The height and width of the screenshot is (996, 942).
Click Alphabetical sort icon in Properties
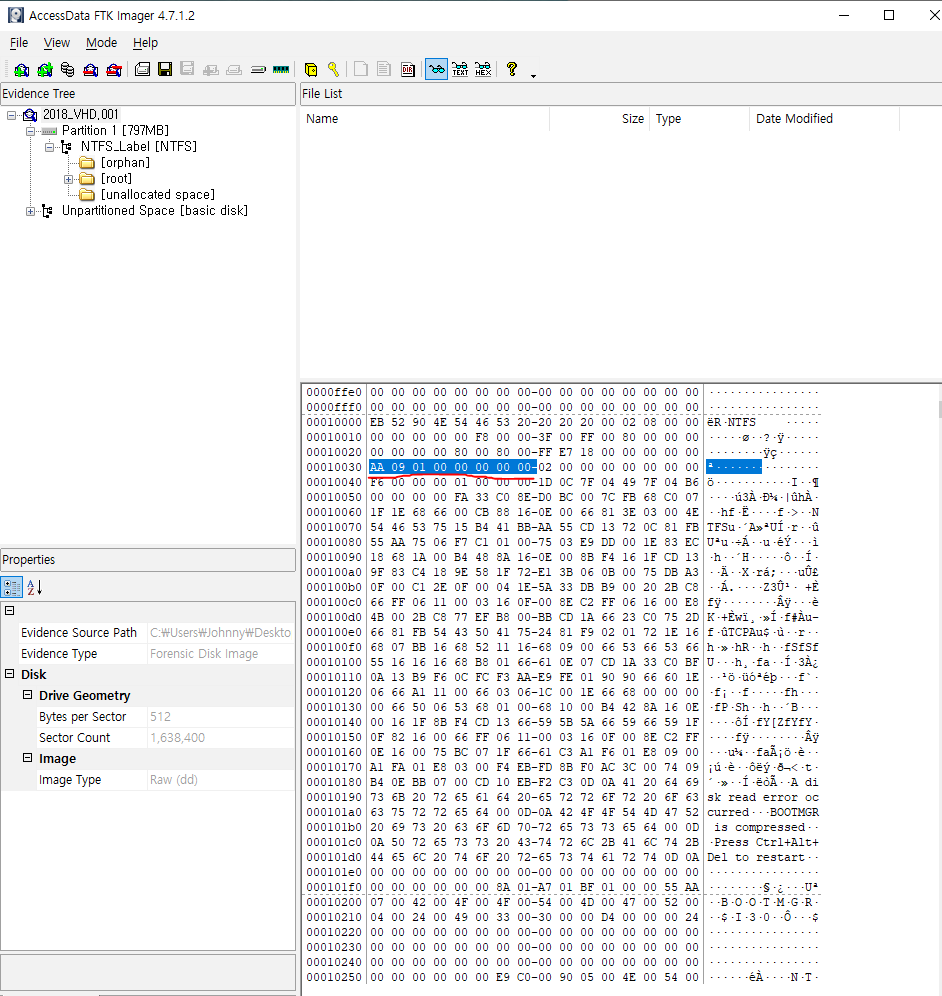point(34,587)
